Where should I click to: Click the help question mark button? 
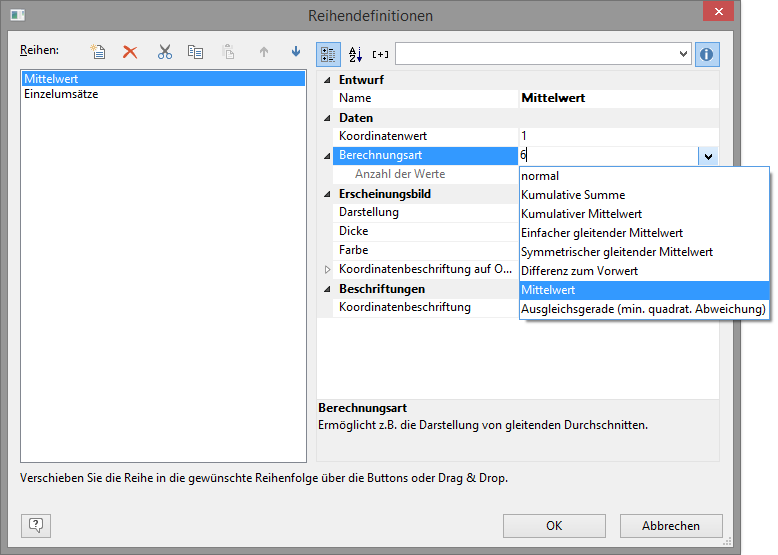pyautogui.click(x=36, y=525)
